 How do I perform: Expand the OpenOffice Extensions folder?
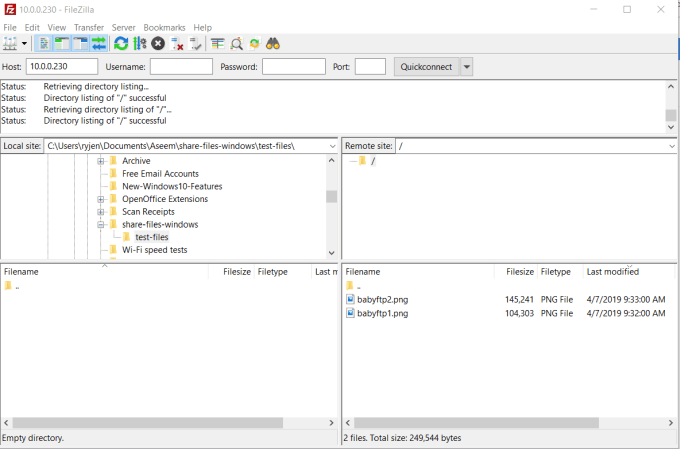101,199
